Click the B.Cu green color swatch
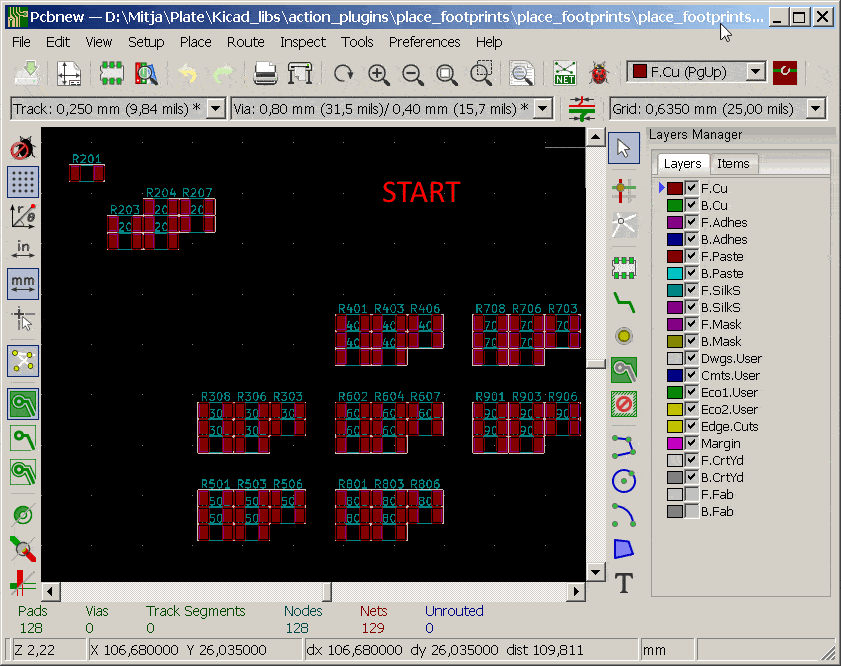The height and width of the screenshot is (666, 841). pyautogui.click(x=675, y=205)
